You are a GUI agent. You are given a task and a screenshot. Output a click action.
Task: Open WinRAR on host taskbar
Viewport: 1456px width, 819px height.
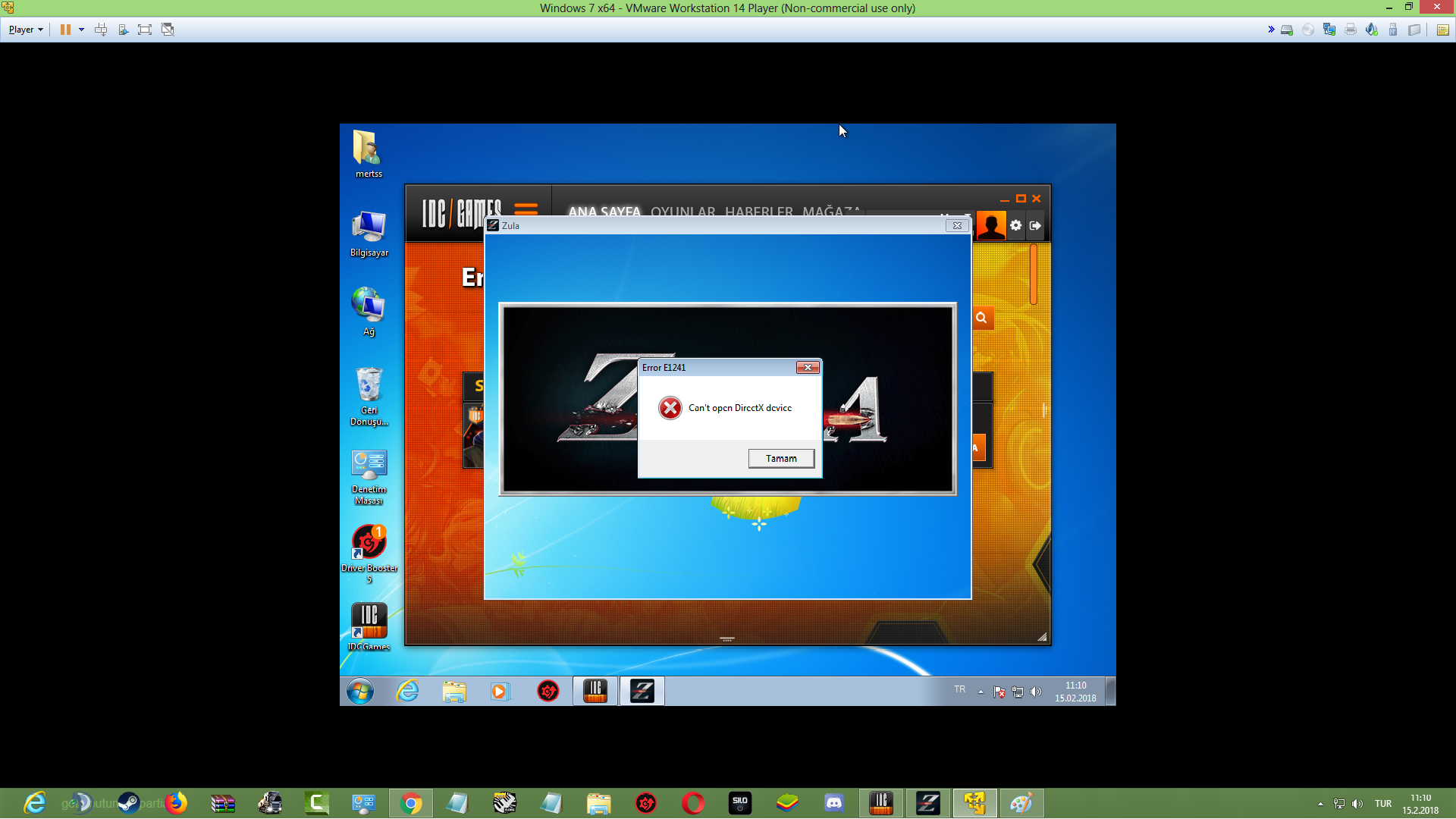[x=223, y=803]
